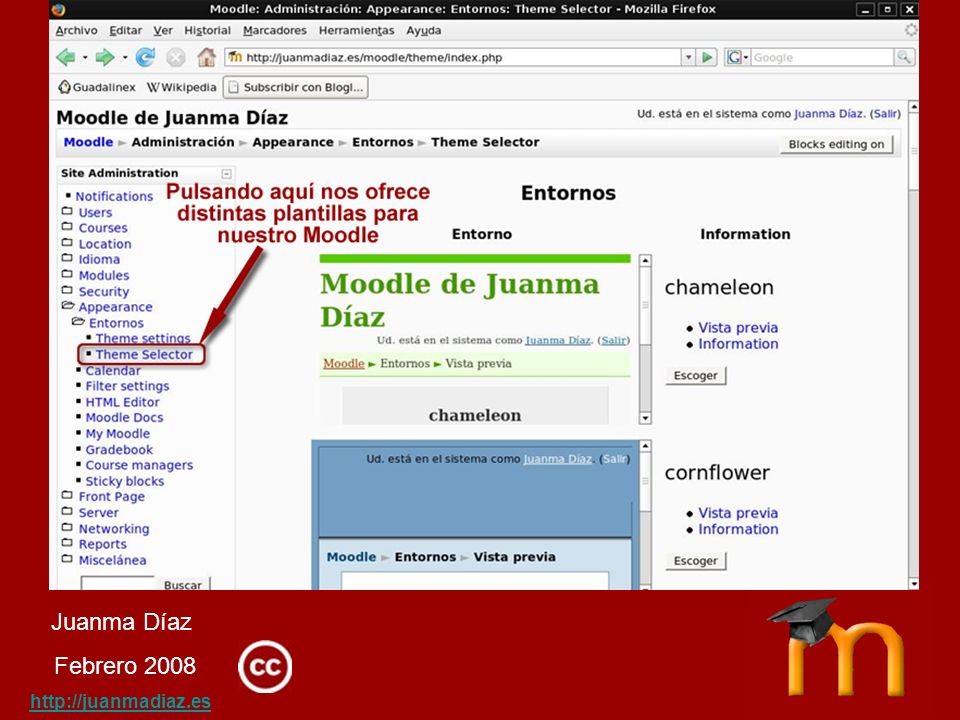Click the search magnifier icon
The width and height of the screenshot is (960, 720).
click(904, 58)
